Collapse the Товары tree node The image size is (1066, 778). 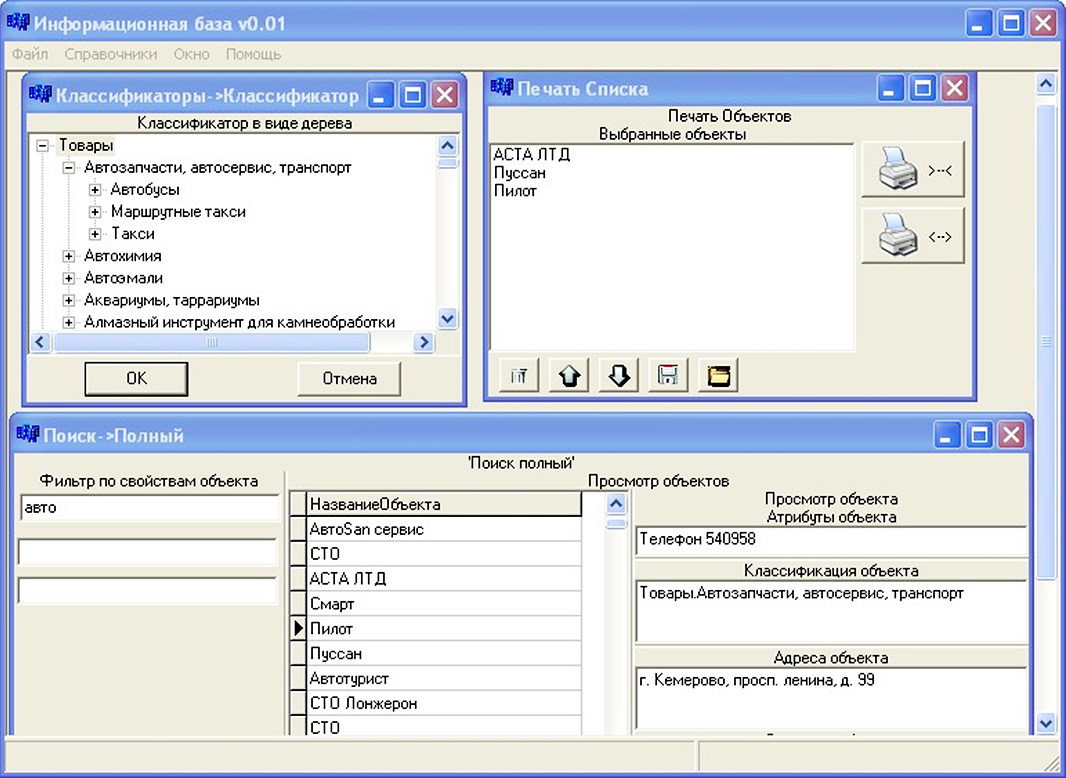point(44,146)
